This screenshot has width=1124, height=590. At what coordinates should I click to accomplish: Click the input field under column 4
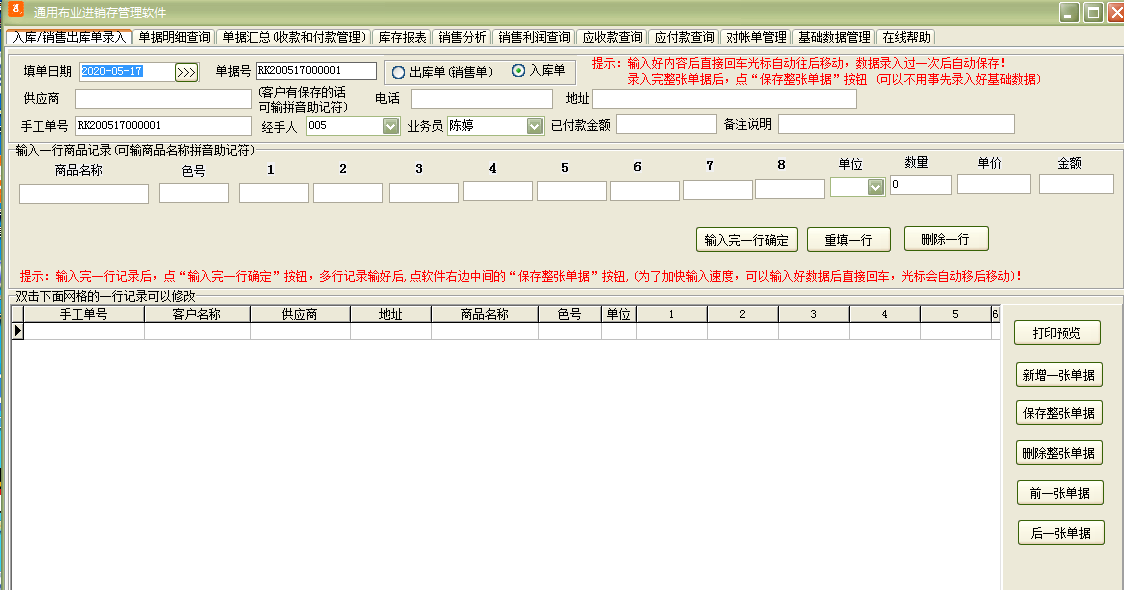pyautogui.click(x=497, y=191)
